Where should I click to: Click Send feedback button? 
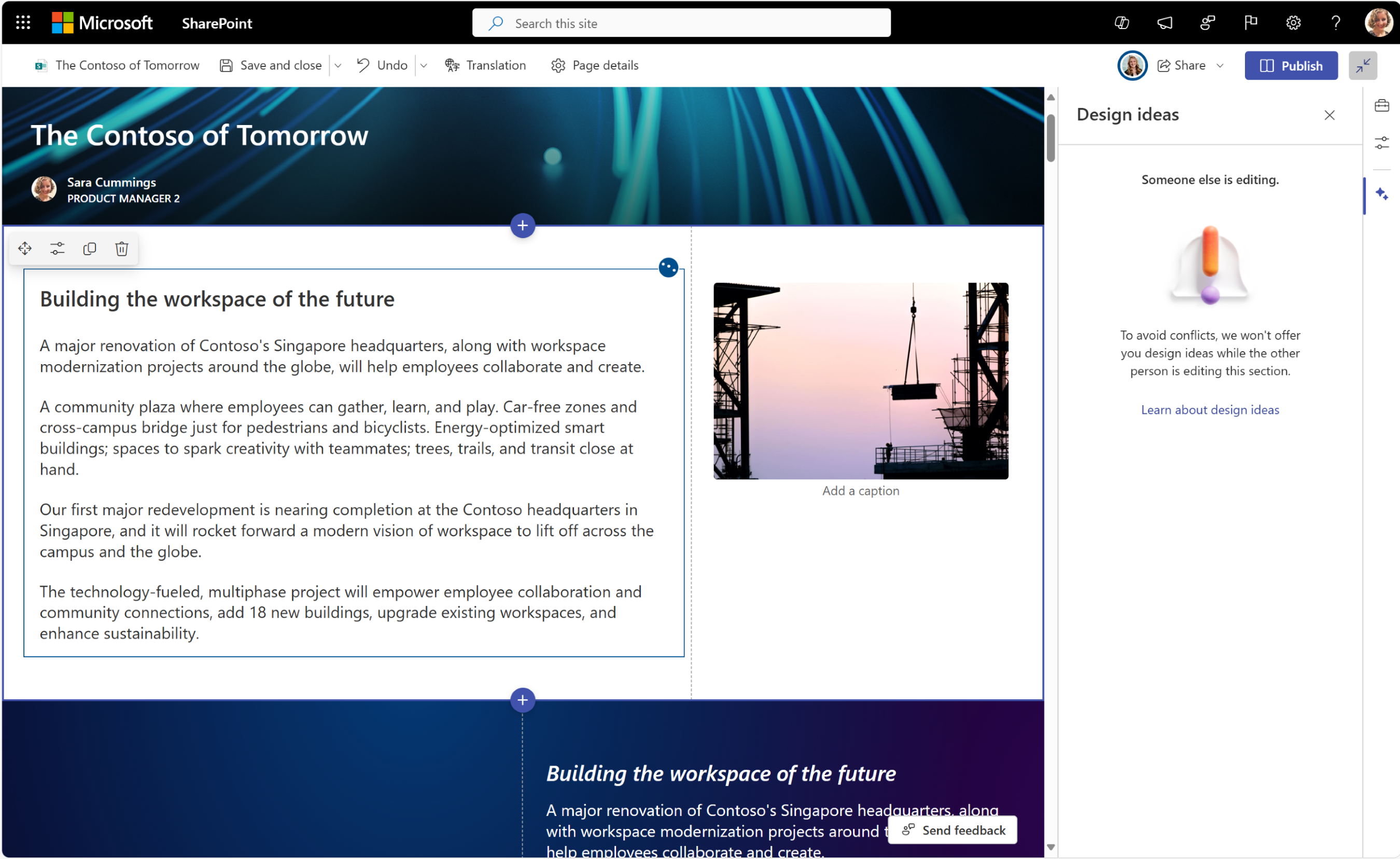click(x=953, y=830)
